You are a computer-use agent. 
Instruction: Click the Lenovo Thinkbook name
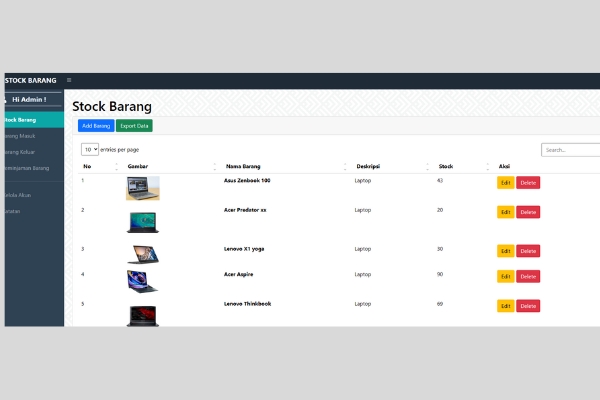pyautogui.click(x=248, y=304)
